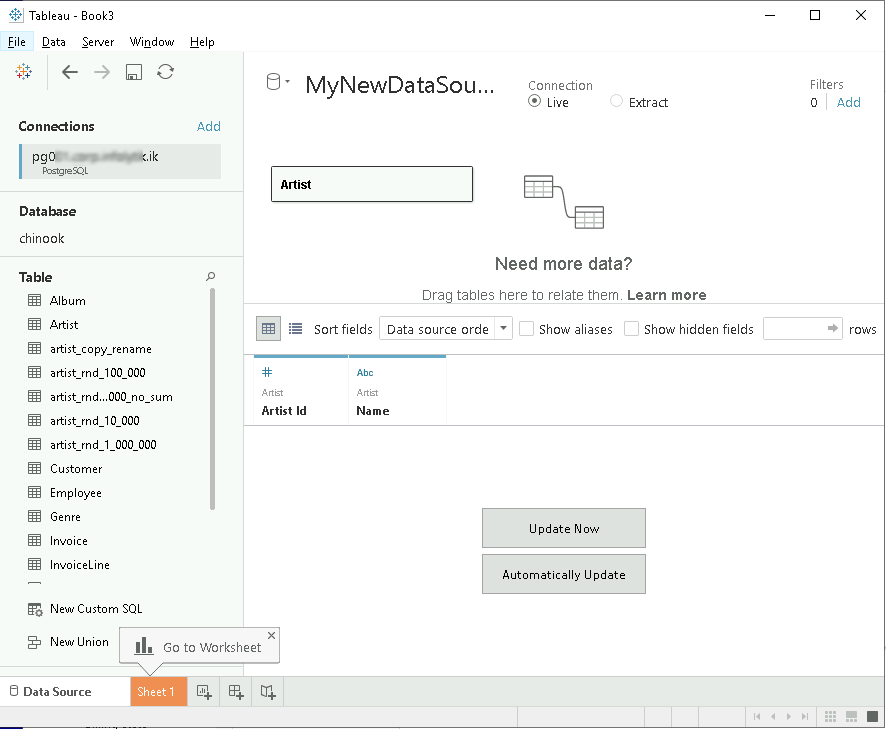886x729 pixels.
Task: Show sheet sorter grid icon in status bar
Action: (x=830, y=717)
